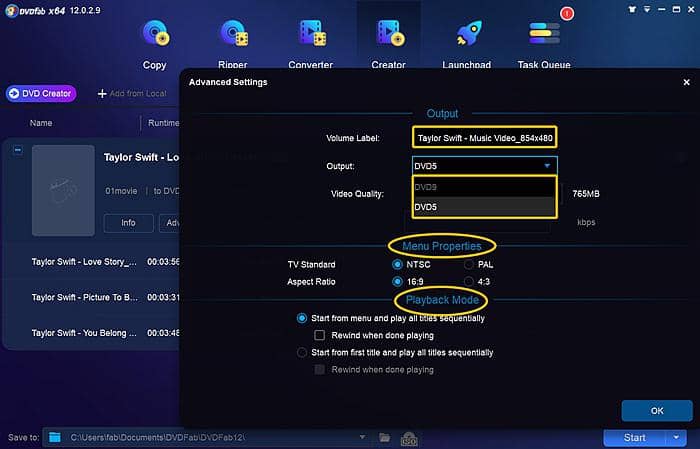Click Add from Local
Screen dimensions: 700x449
[132, 93]
